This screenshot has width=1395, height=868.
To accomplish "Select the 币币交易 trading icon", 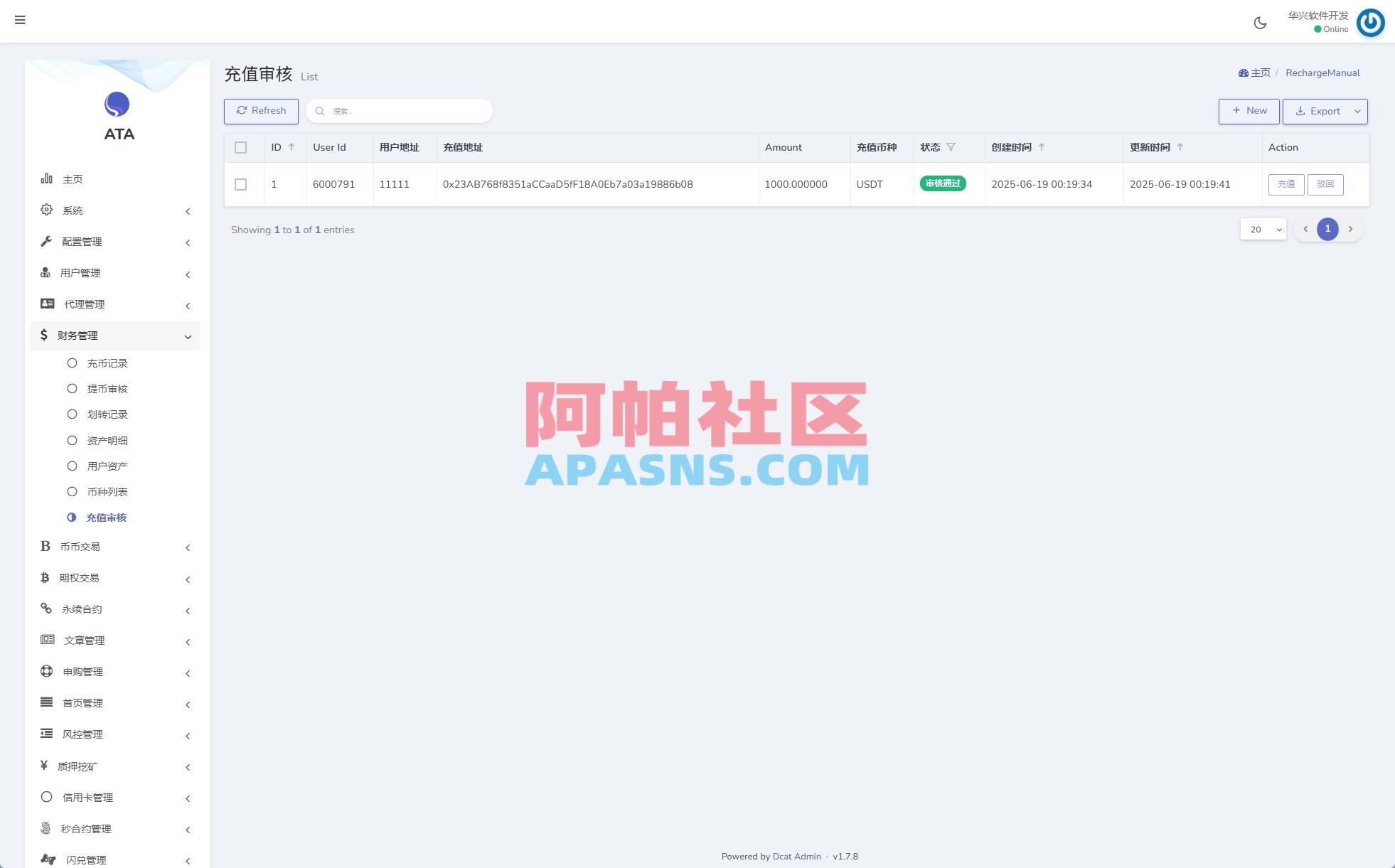I will tap(46, 546).
